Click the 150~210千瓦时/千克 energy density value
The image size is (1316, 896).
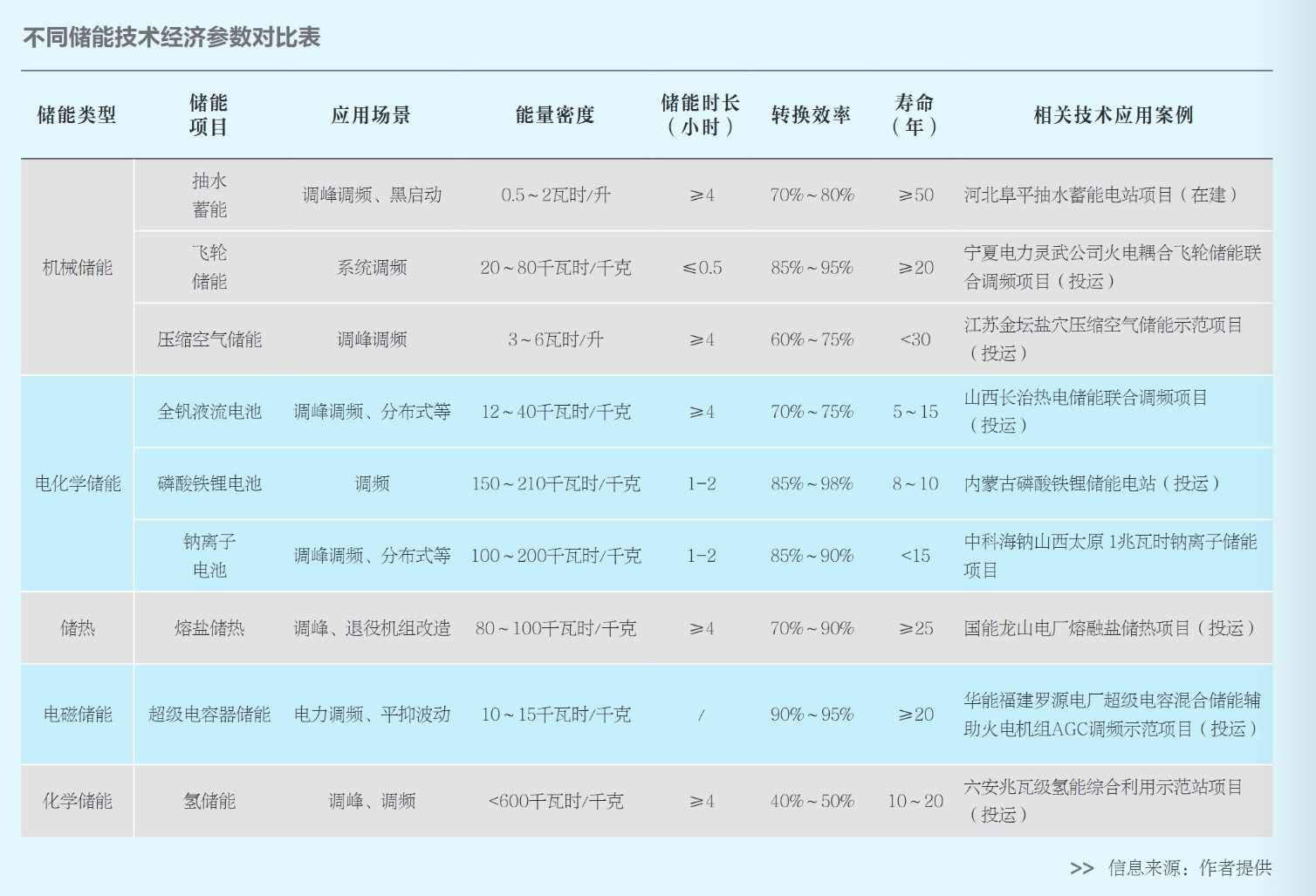(x=555, y=483)
